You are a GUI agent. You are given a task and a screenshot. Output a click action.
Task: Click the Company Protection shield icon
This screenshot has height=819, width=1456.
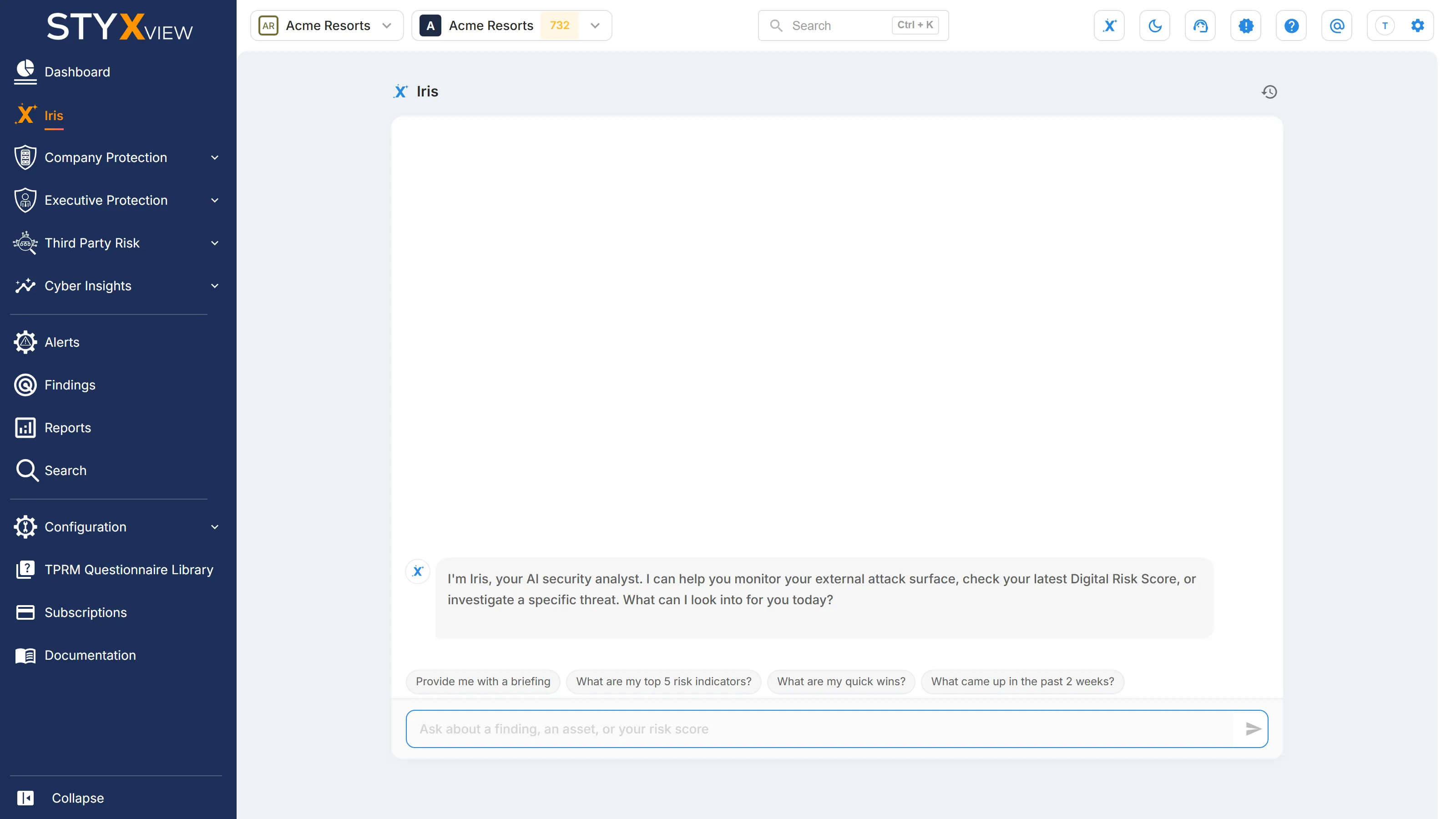25,158
